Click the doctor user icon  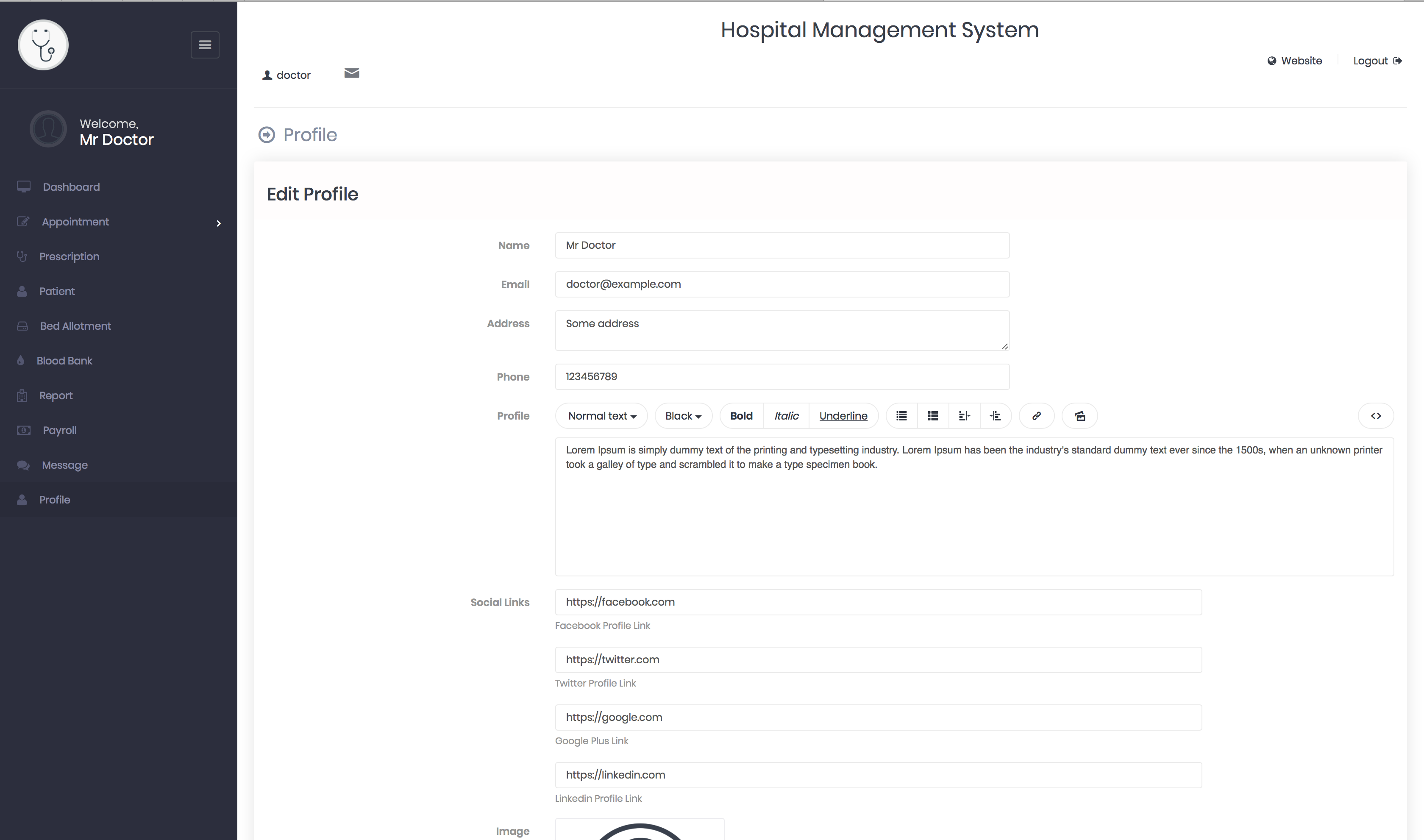click(x=267, y=75)
